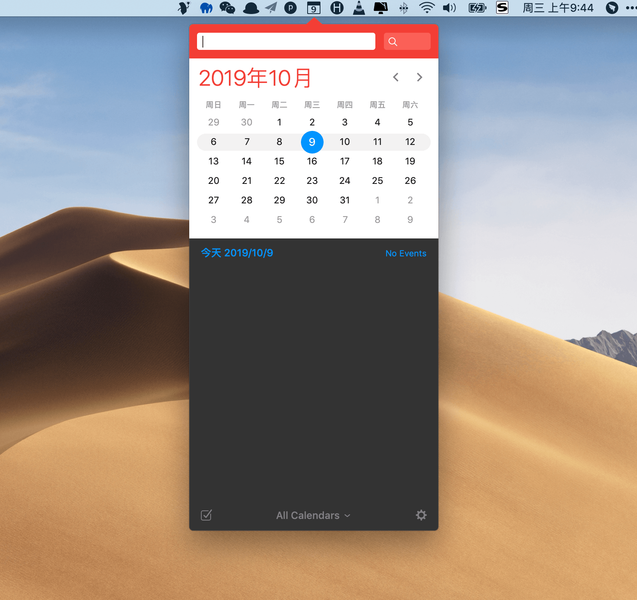
Task: Open the settings gear icon
Action: pos(421,515)
